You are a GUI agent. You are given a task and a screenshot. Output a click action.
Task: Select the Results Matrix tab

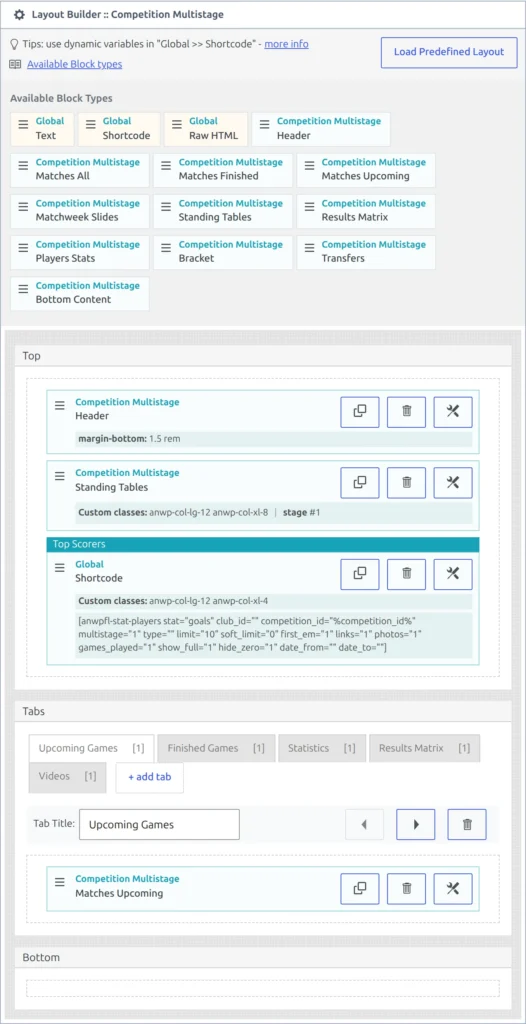pos(424,748)
